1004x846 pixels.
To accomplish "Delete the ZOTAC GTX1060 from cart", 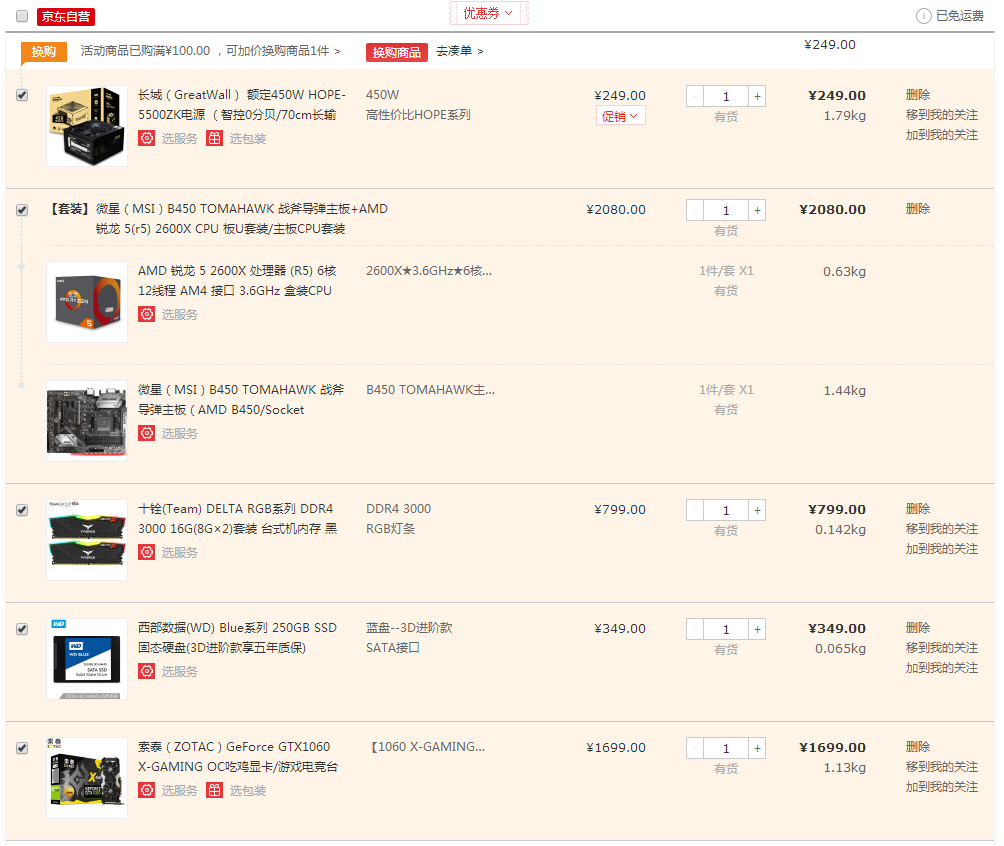I will pos(918,747).
